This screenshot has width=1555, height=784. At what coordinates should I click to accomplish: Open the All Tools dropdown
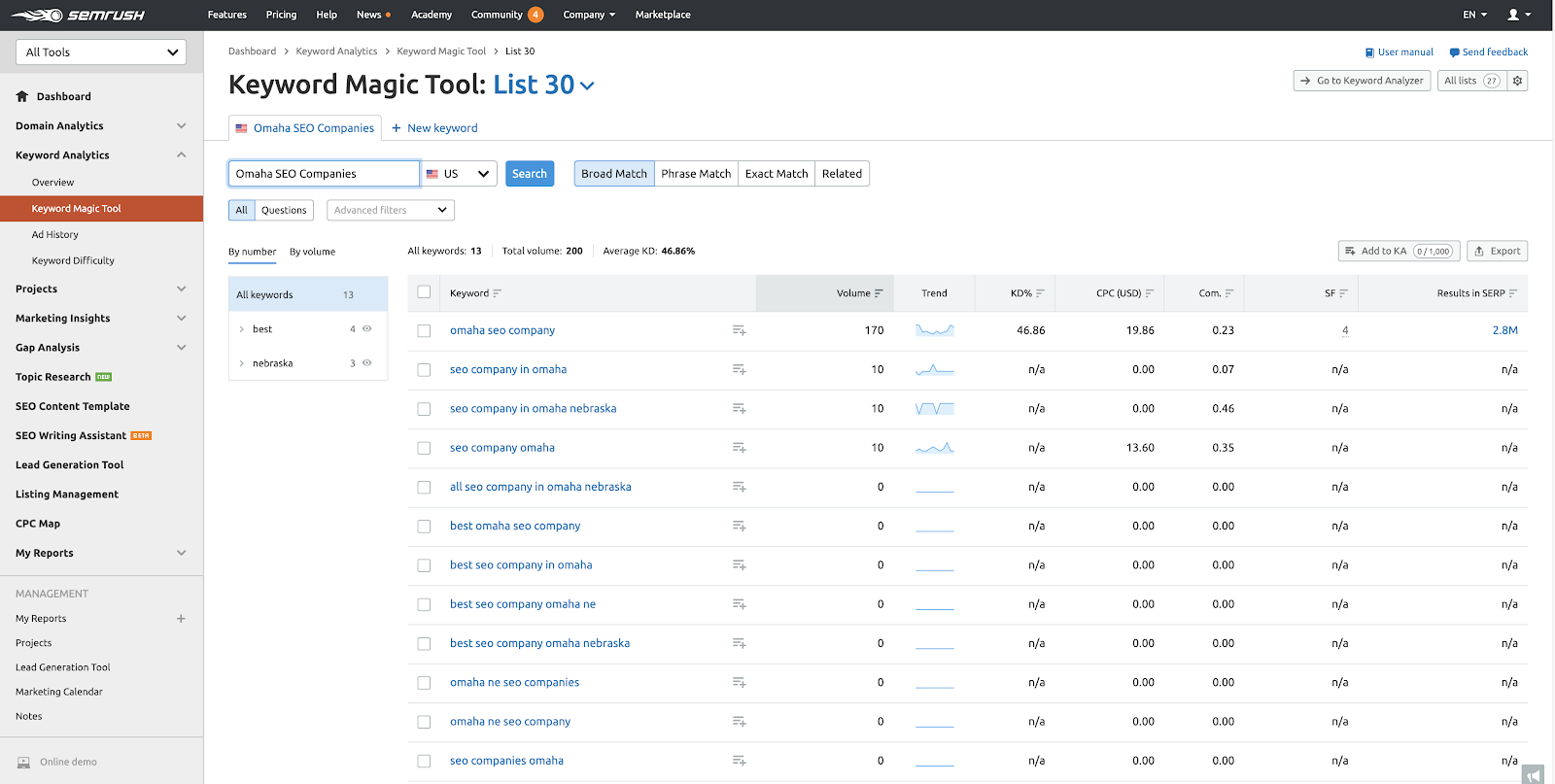pos(101,52)
